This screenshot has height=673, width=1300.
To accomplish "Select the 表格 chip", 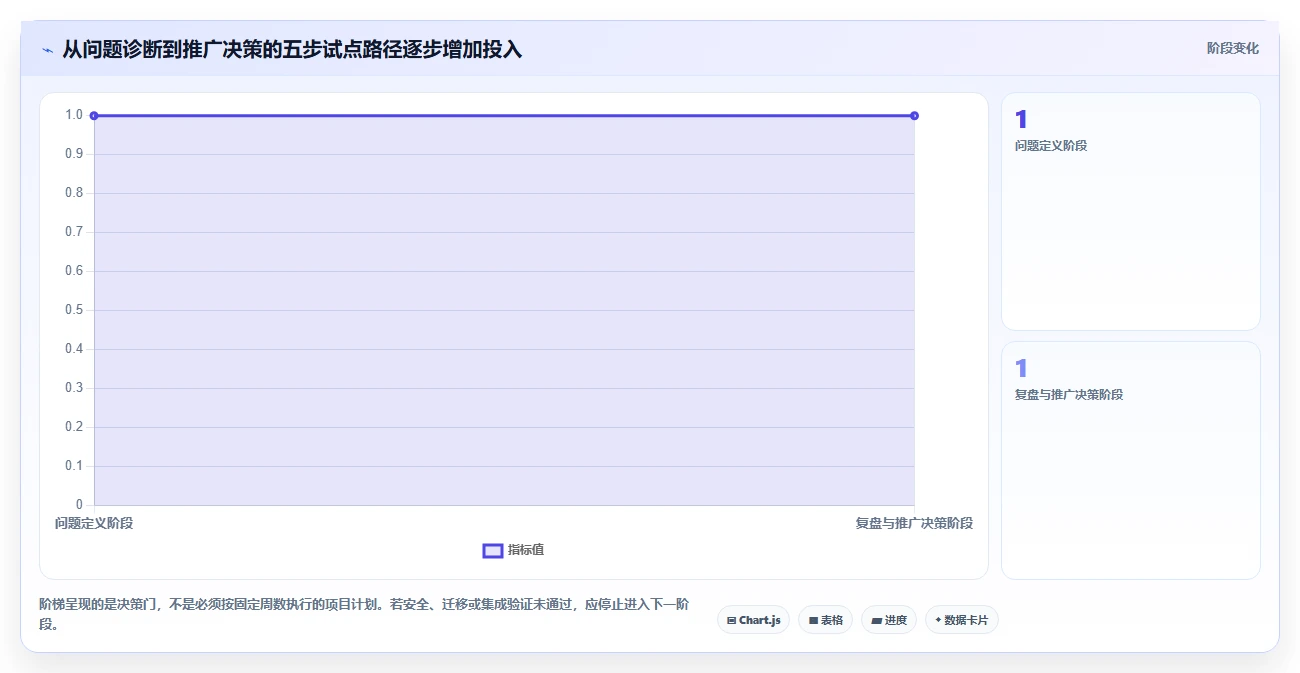I will tap(825, 620).
